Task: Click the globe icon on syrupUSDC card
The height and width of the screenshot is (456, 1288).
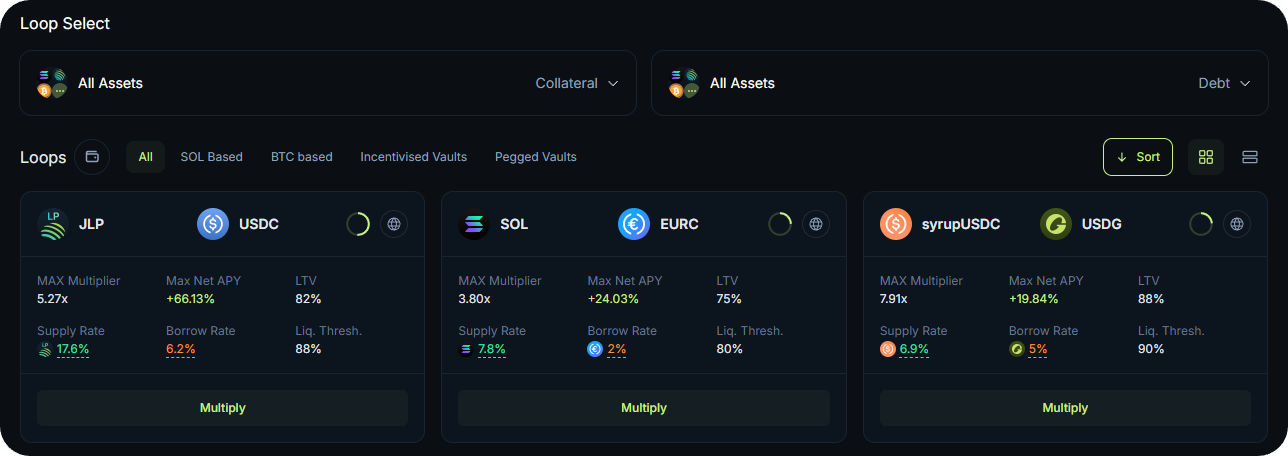Action: pyautogui.click(x=1236, y=225)
